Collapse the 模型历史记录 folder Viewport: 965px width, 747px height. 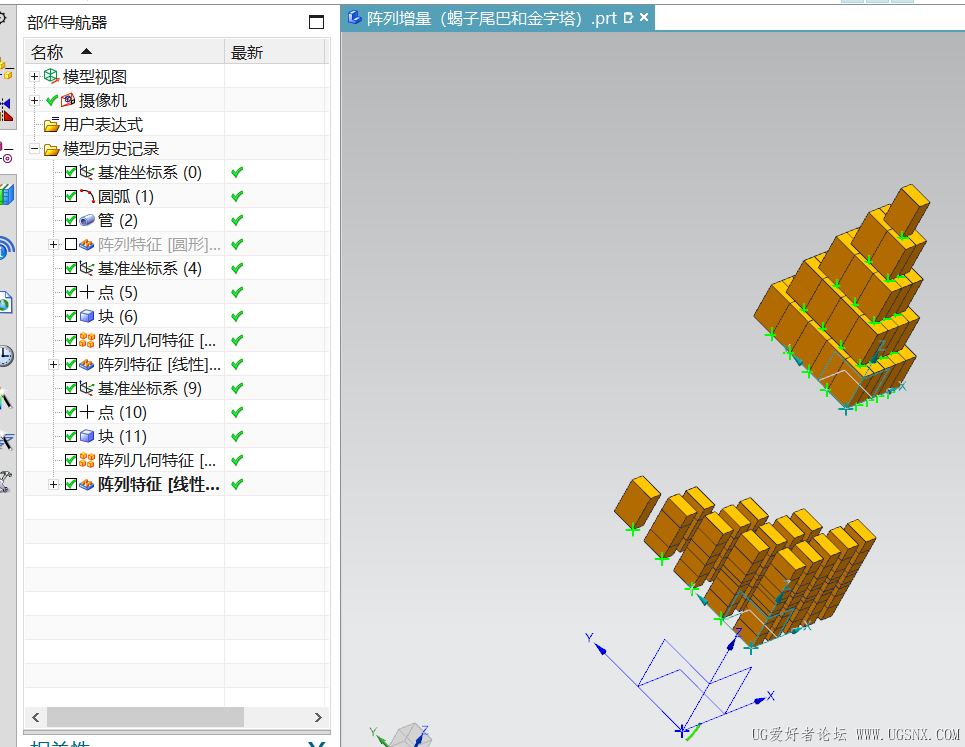coord(35,148)
